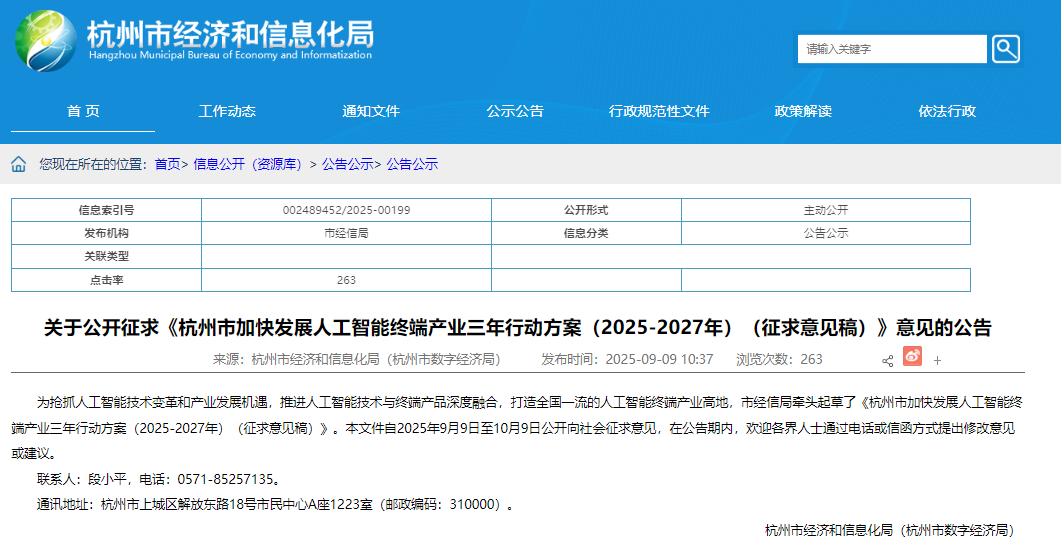Click the share icon beside view count

click(x=887, y=360)
